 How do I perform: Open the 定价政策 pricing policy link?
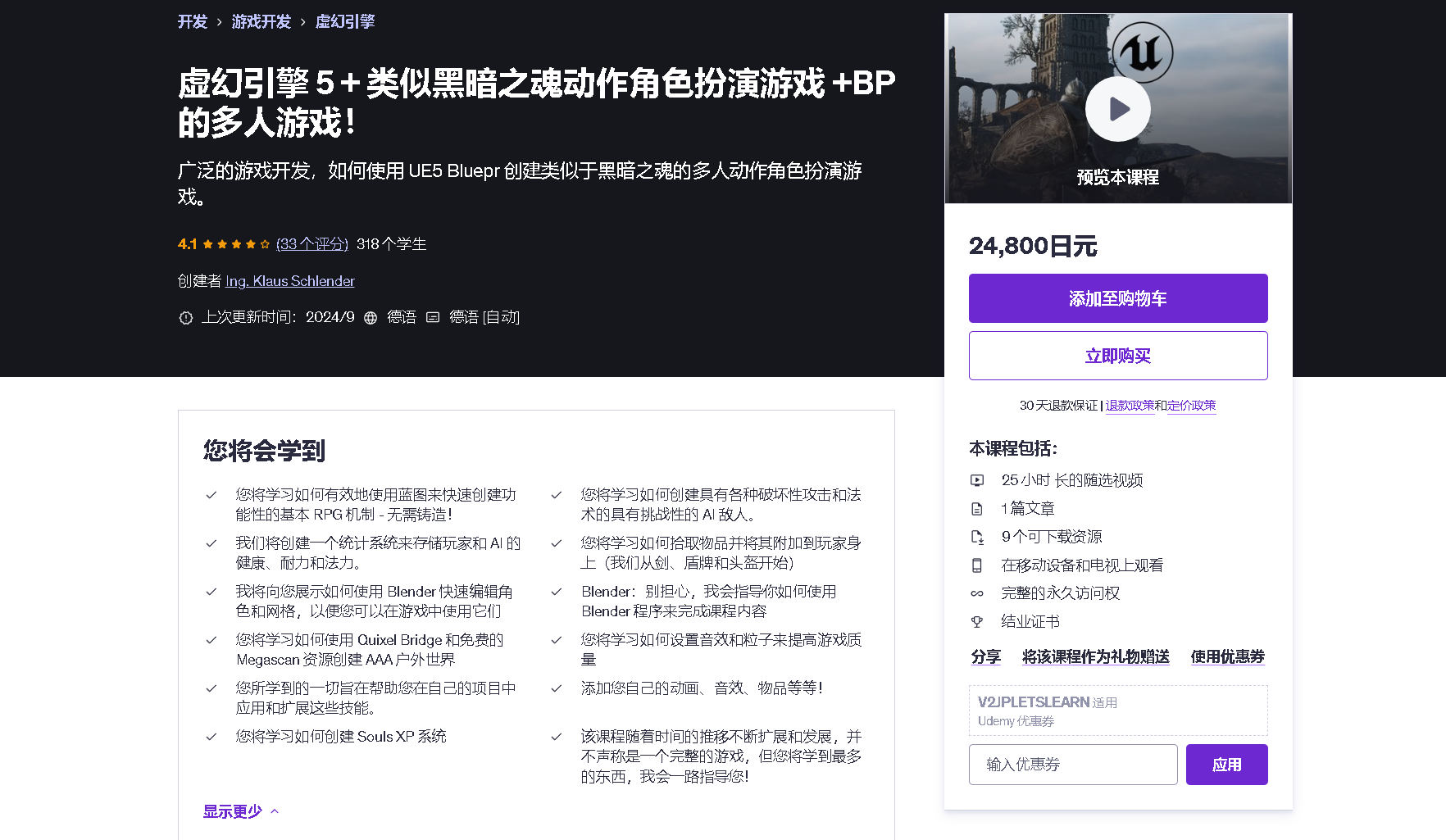click(x=1192, y=406)
